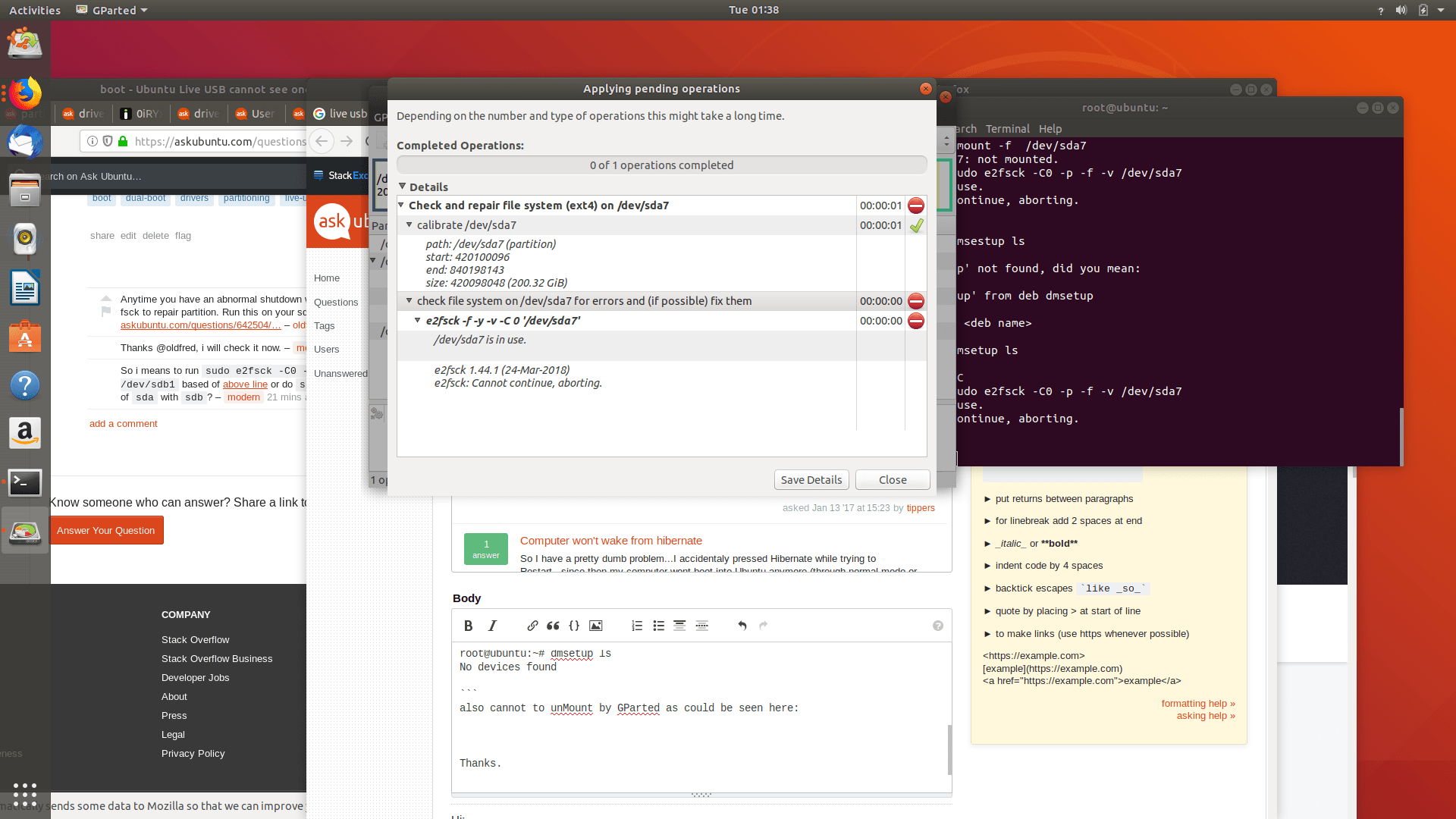Select Tags in Ask Ubuntu sidebar
1456x819 pixels.
(x=324, y=325)
